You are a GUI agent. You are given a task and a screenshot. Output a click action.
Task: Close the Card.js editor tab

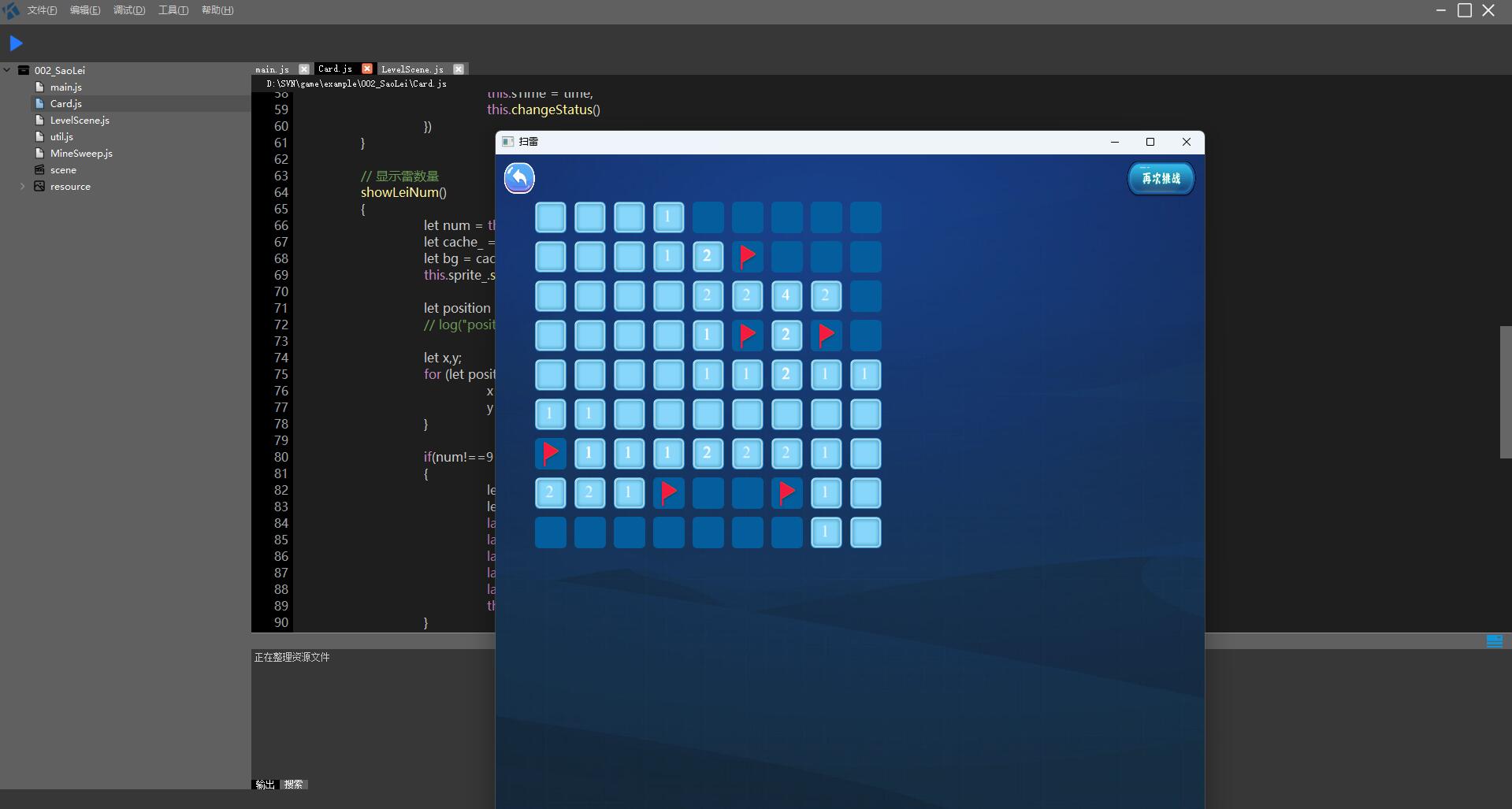point(367,69)
